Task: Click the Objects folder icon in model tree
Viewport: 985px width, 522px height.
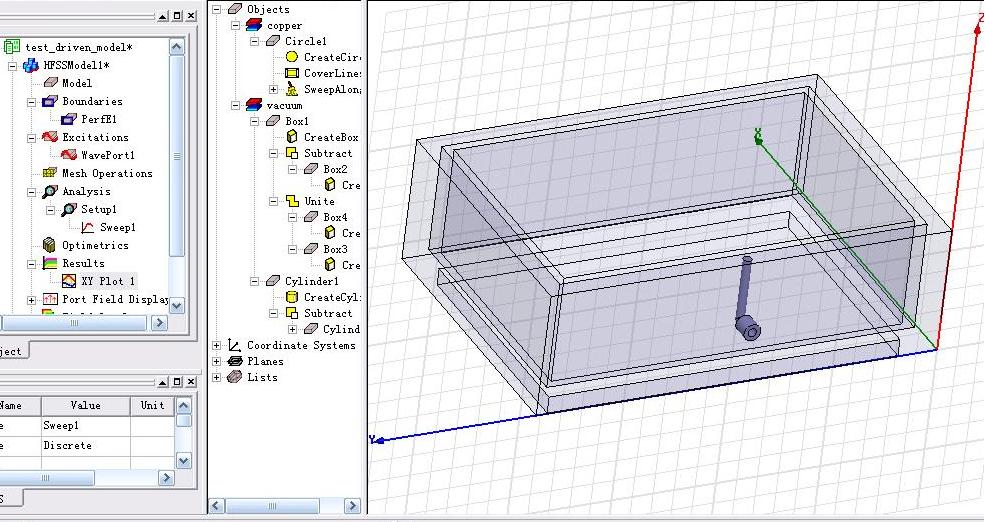Action: 235,9
